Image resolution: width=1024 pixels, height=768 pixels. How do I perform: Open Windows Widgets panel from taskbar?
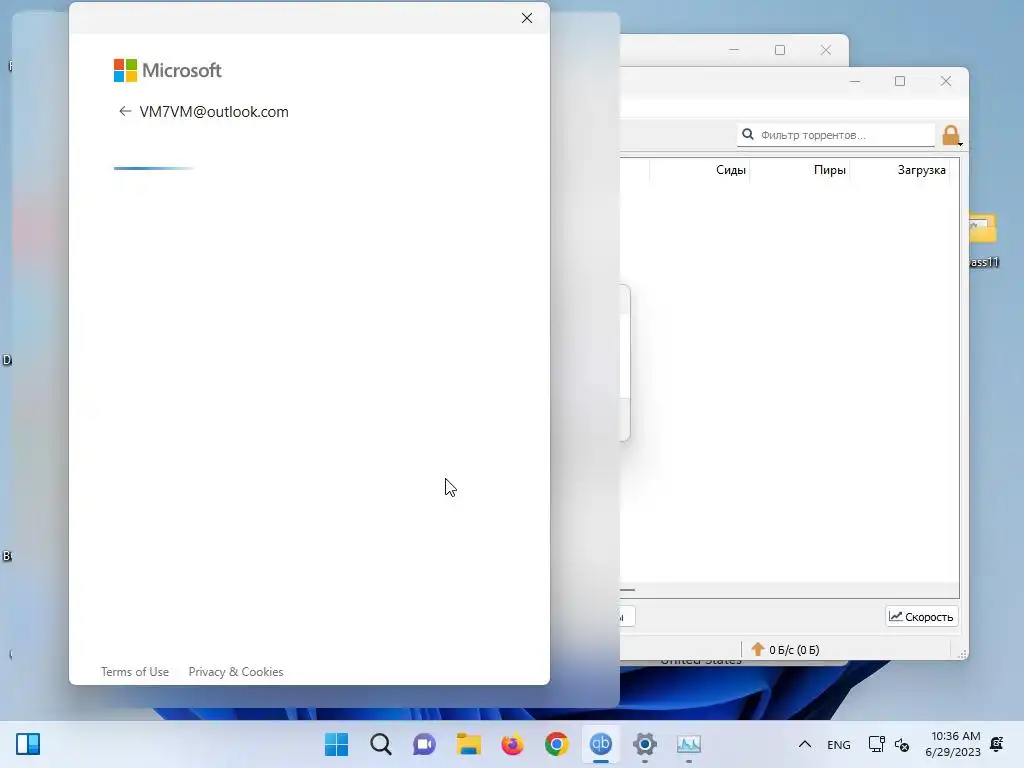(28, 744)
